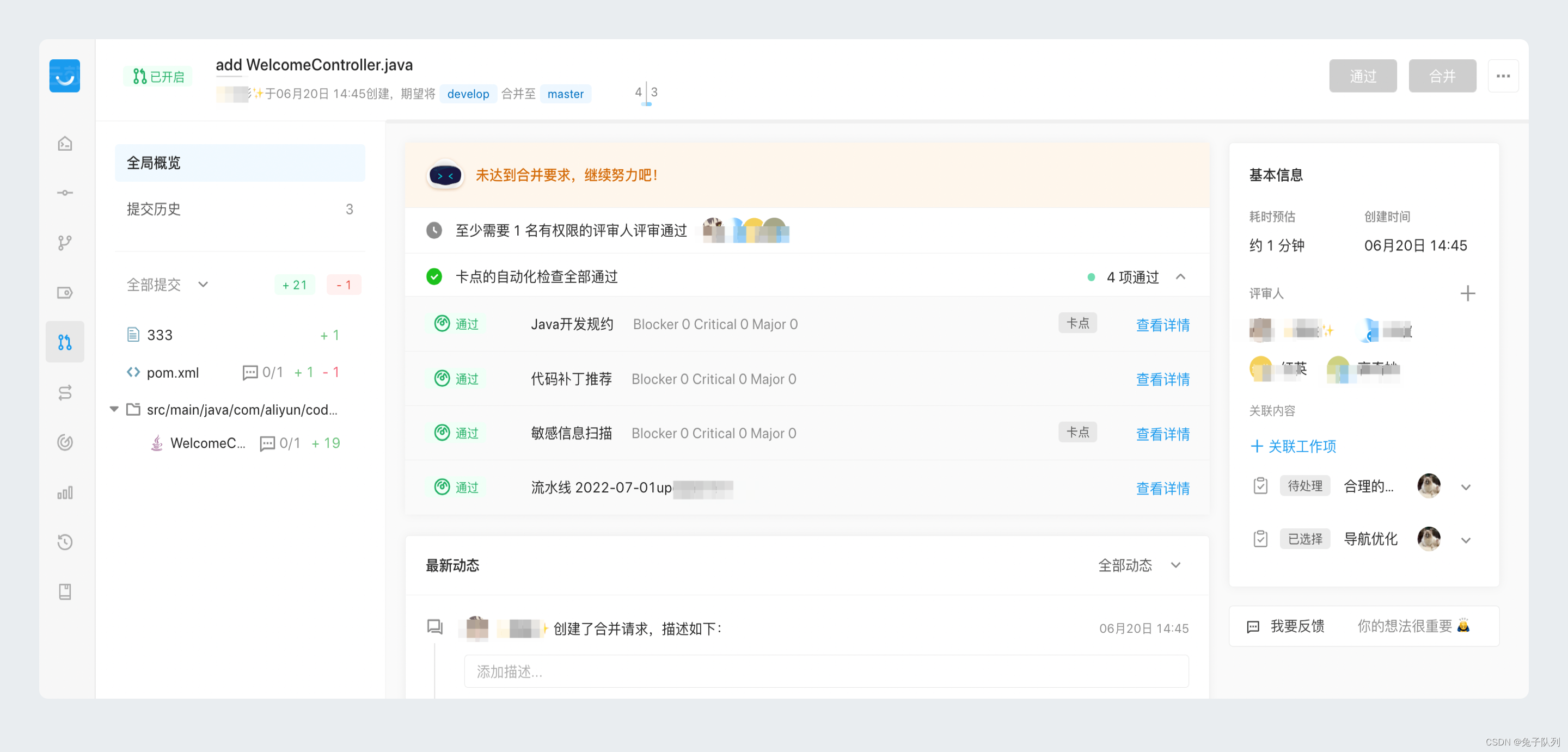Click the 合并 merge button
The width and height of the screenshot is (1568, 752).
[1442, 76]
